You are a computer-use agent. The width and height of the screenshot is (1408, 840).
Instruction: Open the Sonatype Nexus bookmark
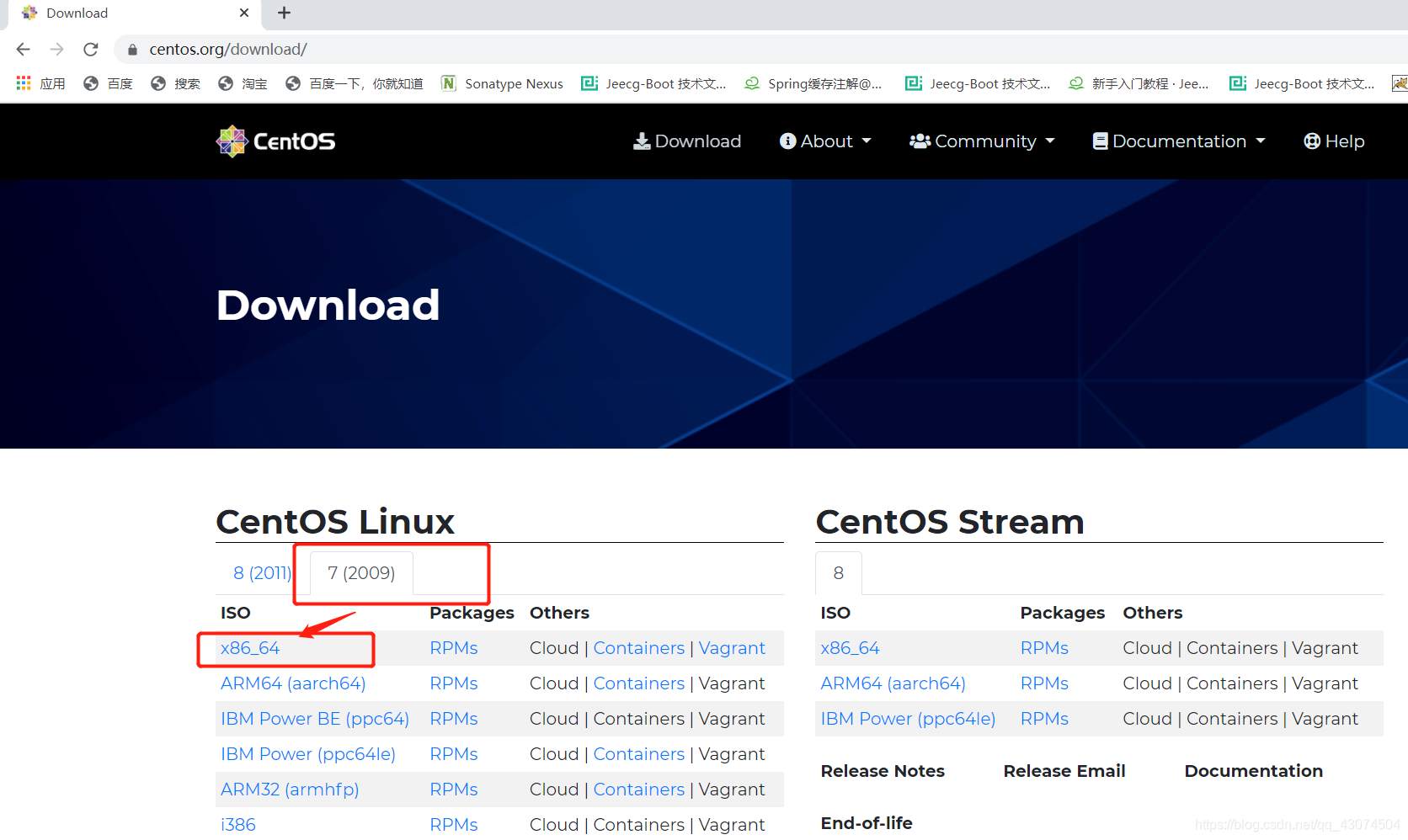tap(503, 83)
